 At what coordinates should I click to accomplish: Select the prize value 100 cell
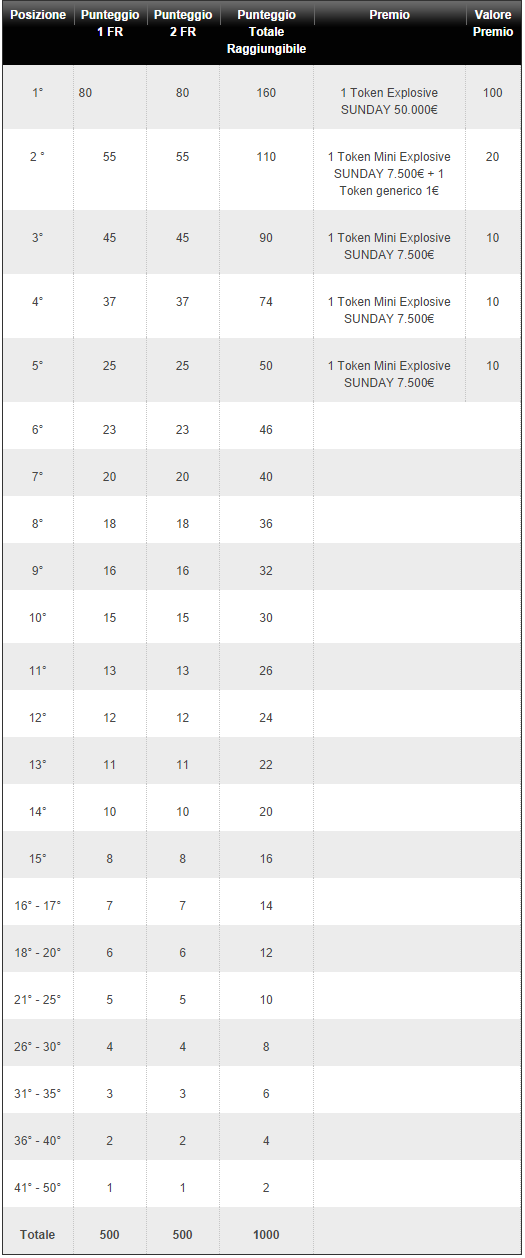(x=493, y=93)
